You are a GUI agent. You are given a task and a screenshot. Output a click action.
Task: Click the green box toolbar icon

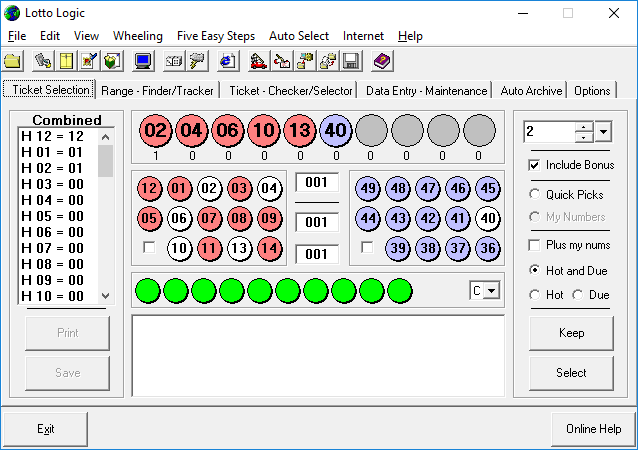[112, 61]
